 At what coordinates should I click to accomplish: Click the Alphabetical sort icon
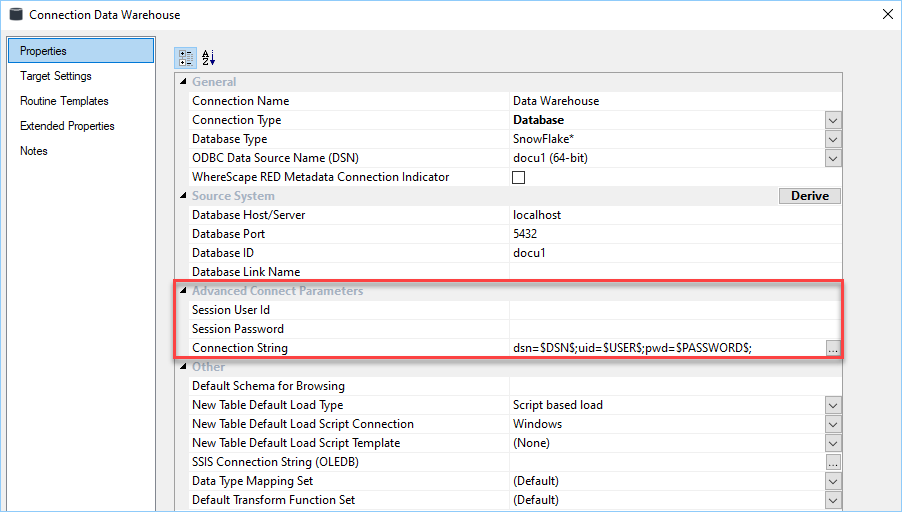208,58
